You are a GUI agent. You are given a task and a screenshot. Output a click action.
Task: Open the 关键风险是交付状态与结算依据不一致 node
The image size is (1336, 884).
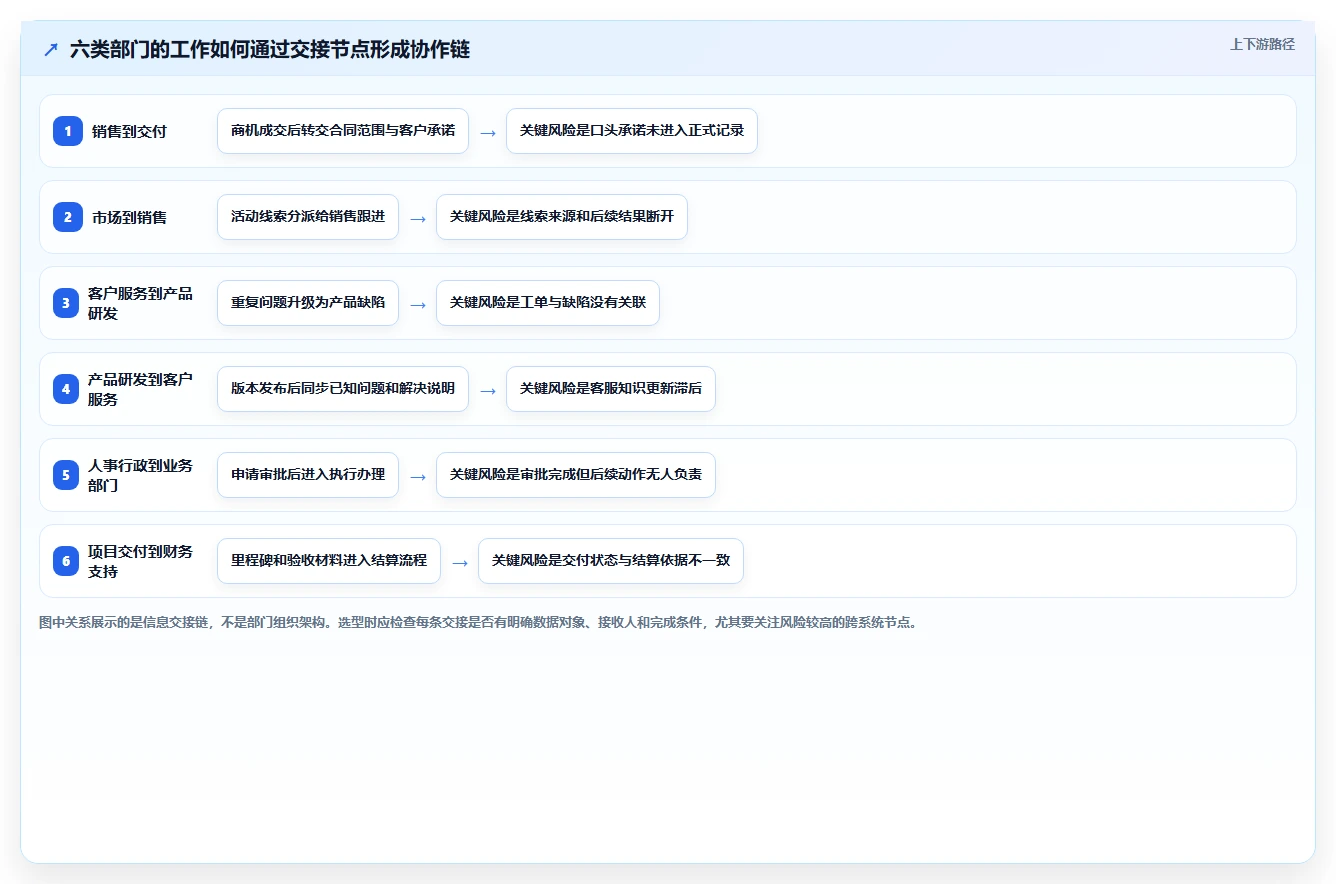click(x=611, y=561)
